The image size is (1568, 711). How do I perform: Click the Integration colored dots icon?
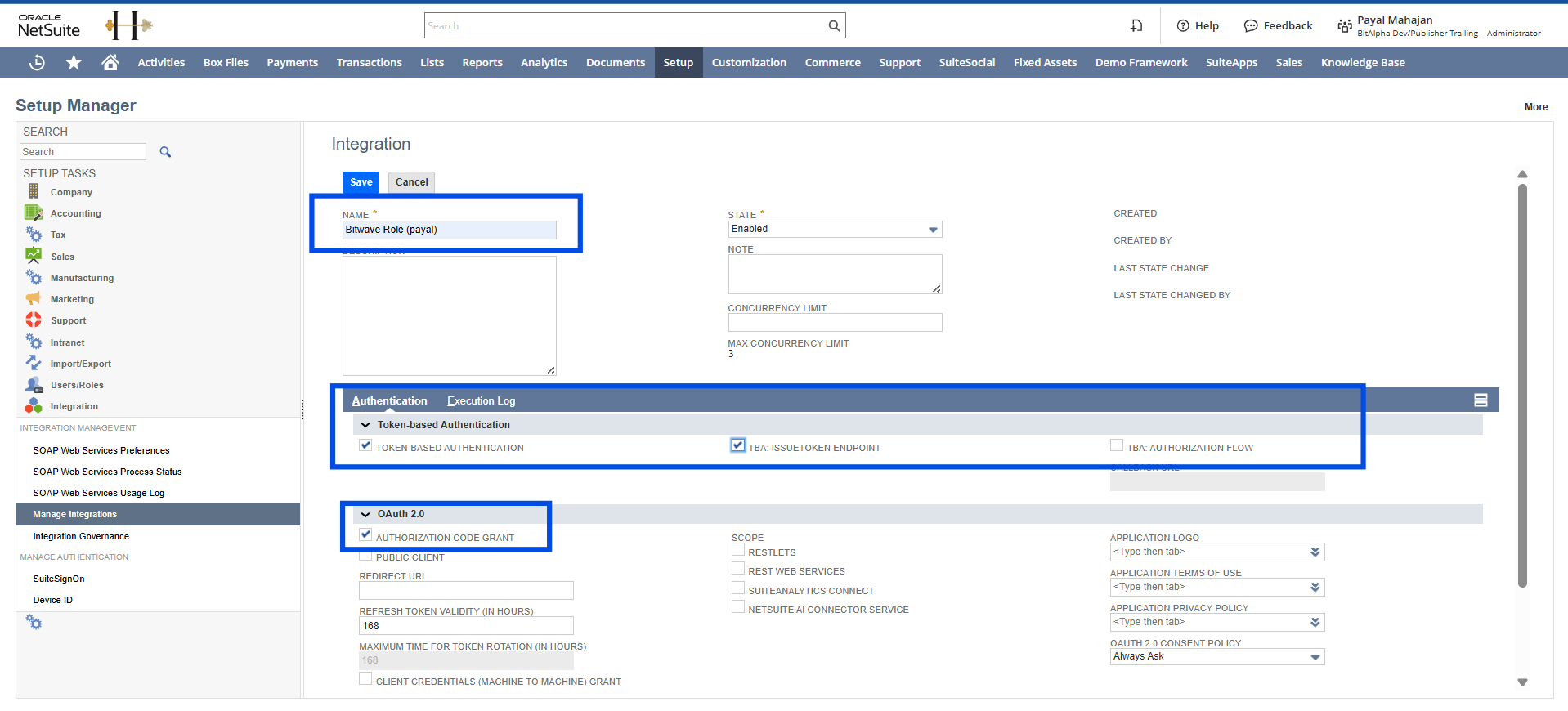click(x=34, y=405)
